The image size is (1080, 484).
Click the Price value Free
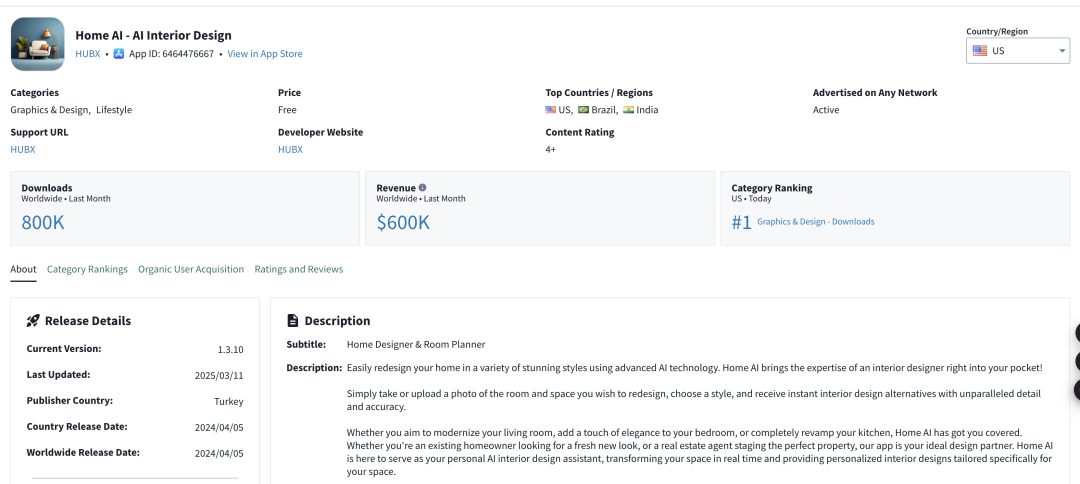coord(287,110)
